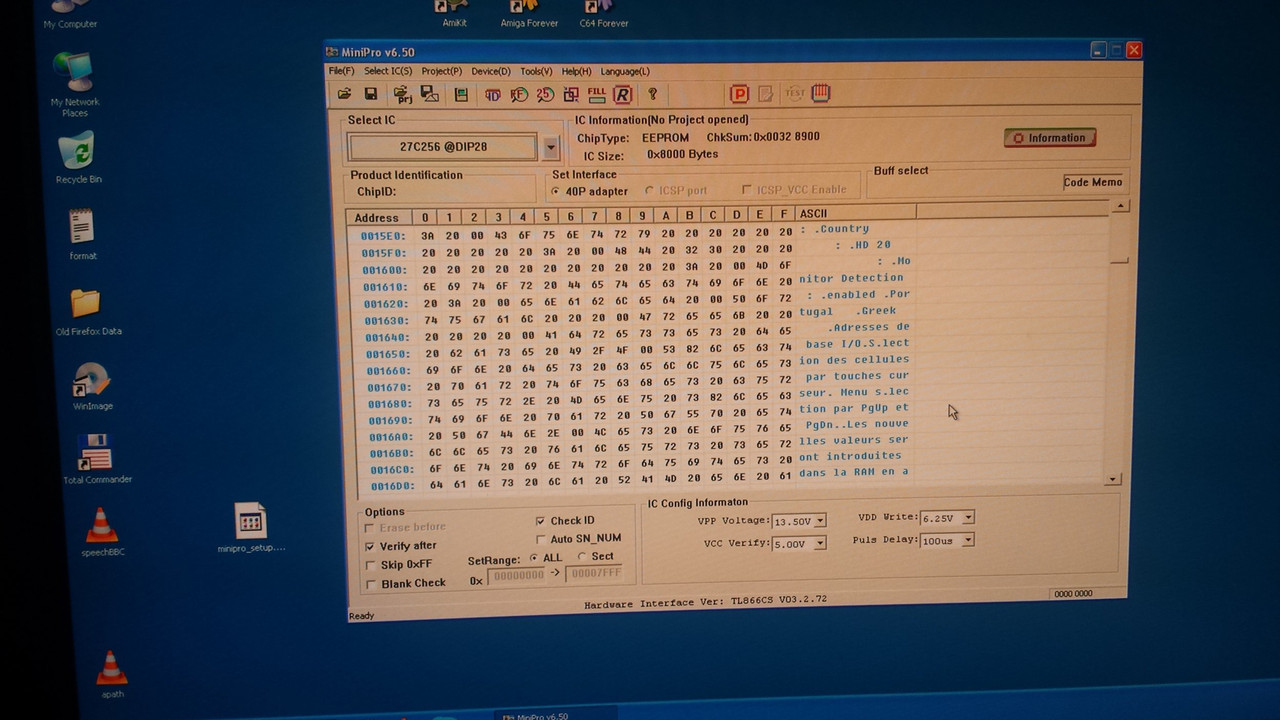
Task: Open the Select IC dropdown arrow
Action: coord(550,148)
